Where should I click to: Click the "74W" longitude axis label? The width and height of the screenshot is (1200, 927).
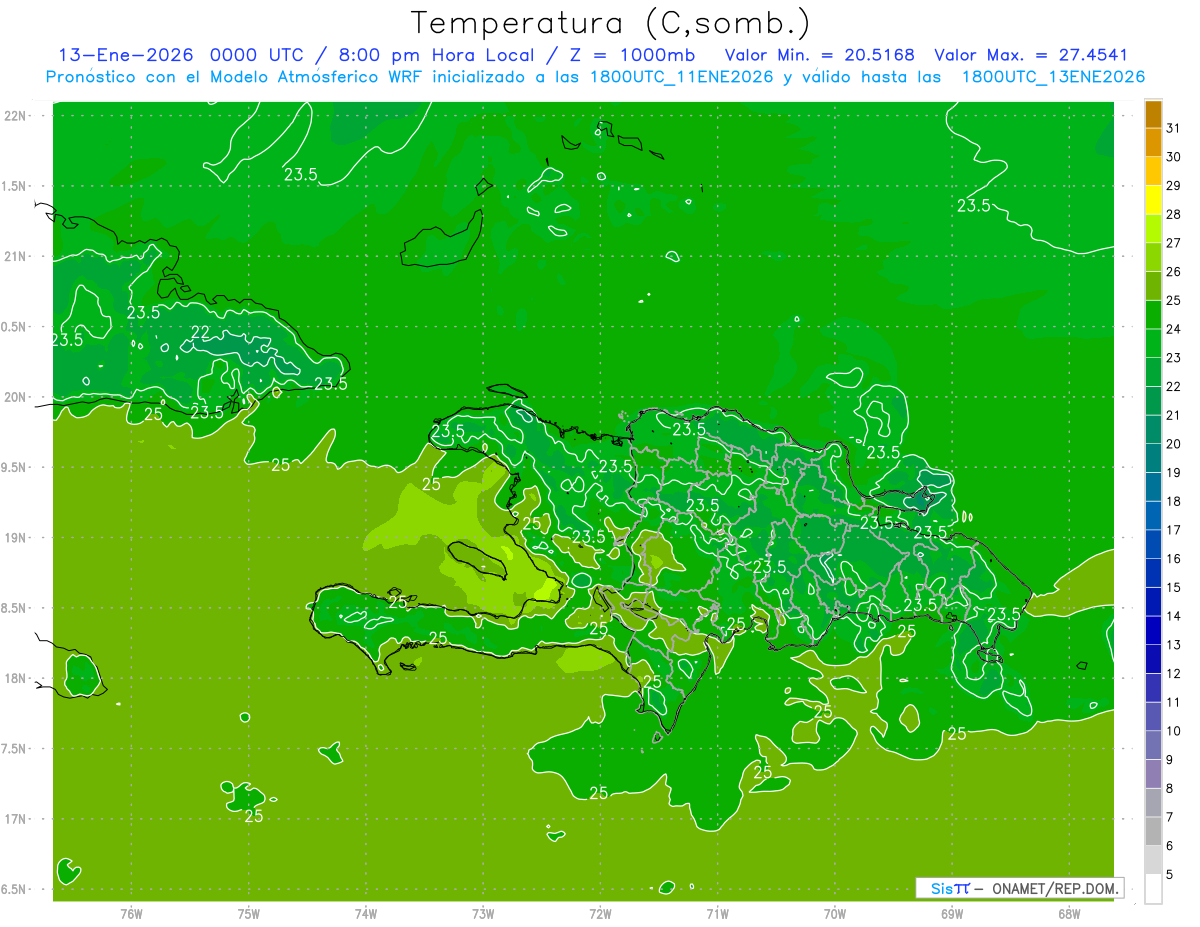tap(366, 913)
